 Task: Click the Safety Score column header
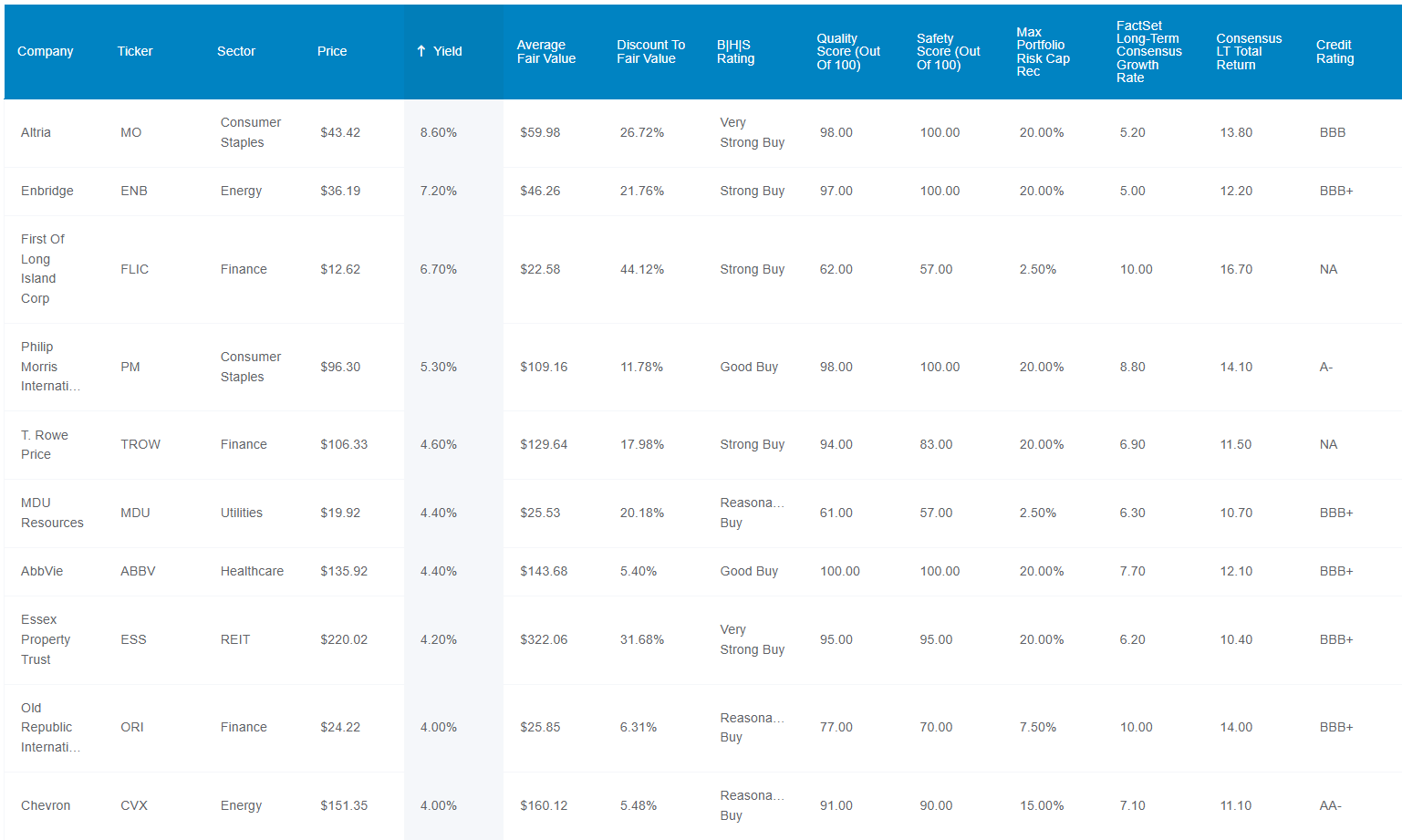click(x=949, y=51)
